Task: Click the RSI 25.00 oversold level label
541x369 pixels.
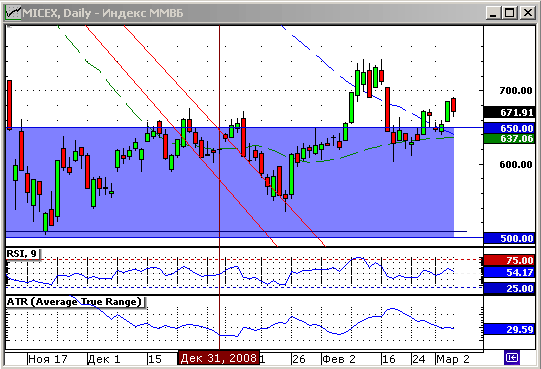Action: click(509, 288)
